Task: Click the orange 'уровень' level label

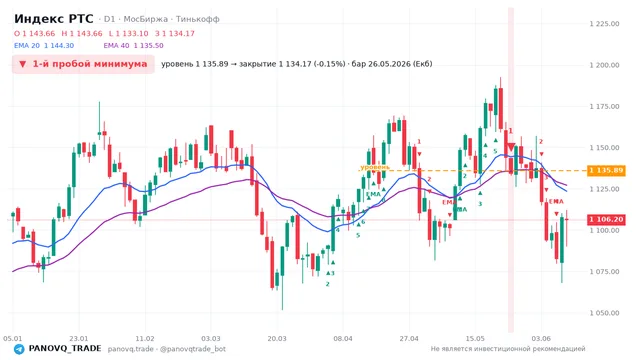Action: (375, 167)
